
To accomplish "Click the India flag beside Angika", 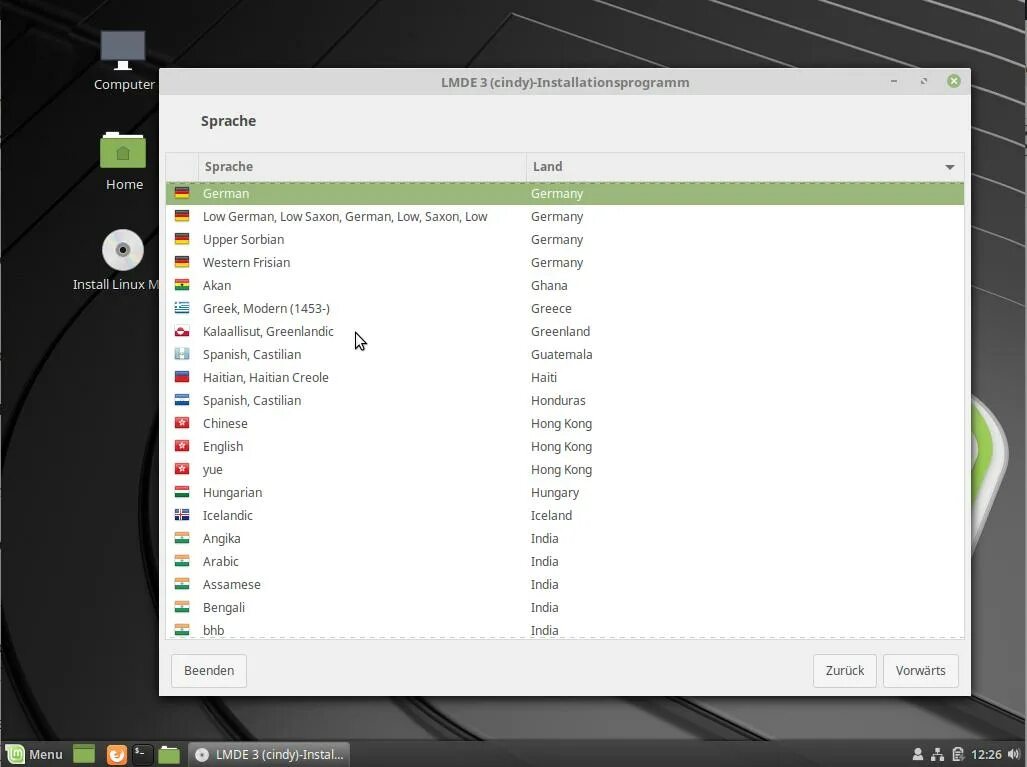I will click(182, 538).
